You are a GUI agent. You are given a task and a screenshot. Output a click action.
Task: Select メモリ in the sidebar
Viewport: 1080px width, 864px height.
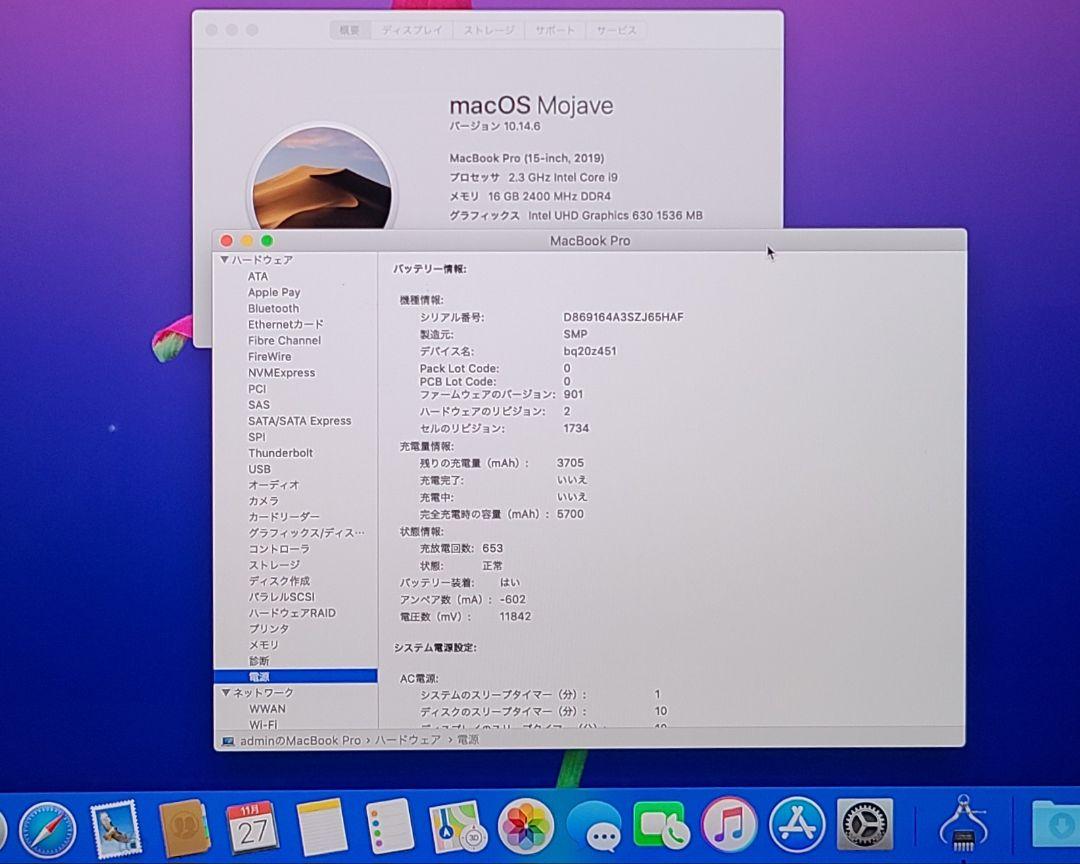tap(263, 644)
